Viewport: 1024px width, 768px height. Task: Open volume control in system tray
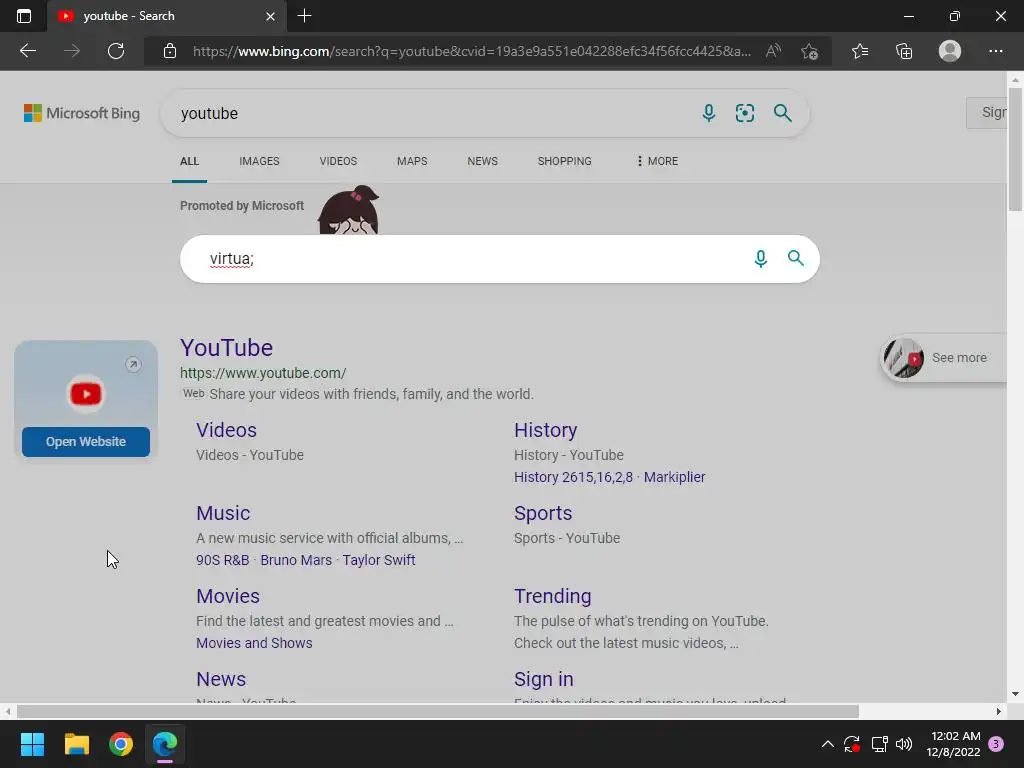click(904, 744)
